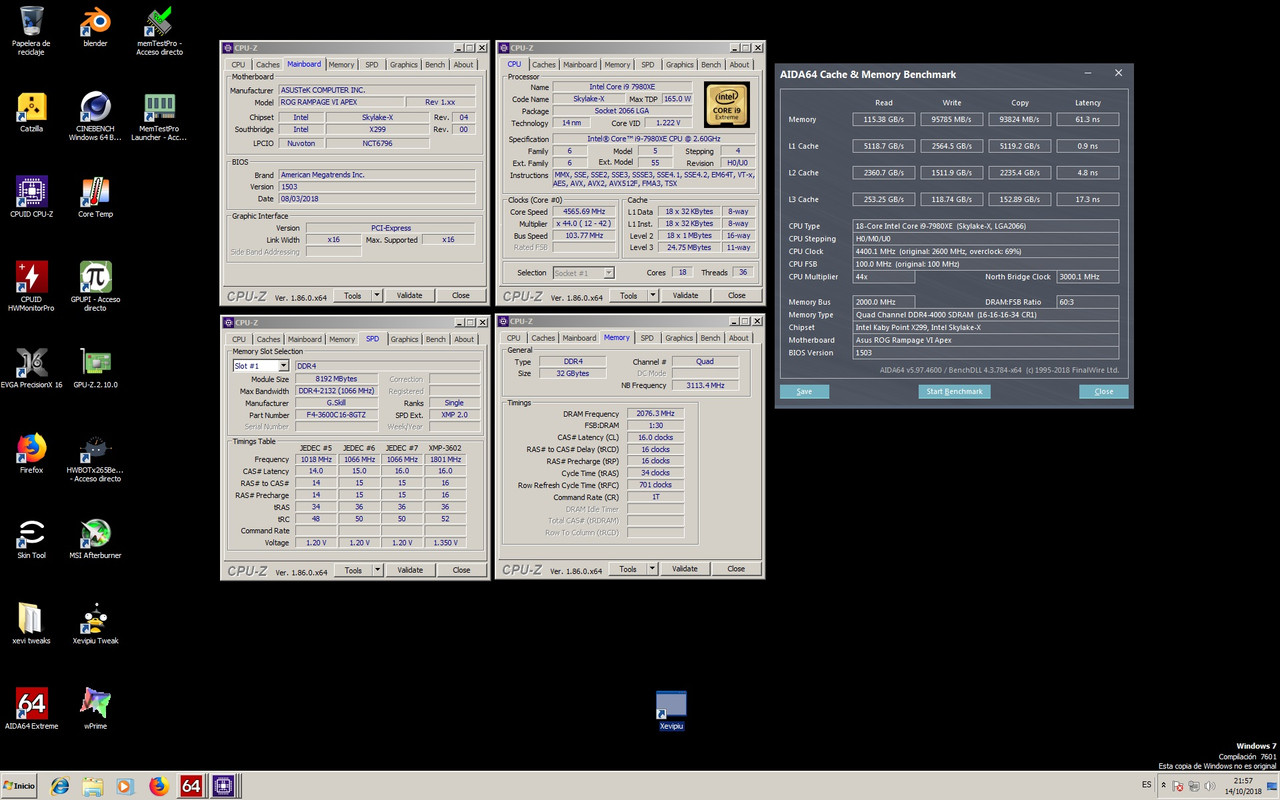This screenshot has height=800, width=1280.
Task: Select the Firefox desktop icon
Action: (x=31, y=453)
